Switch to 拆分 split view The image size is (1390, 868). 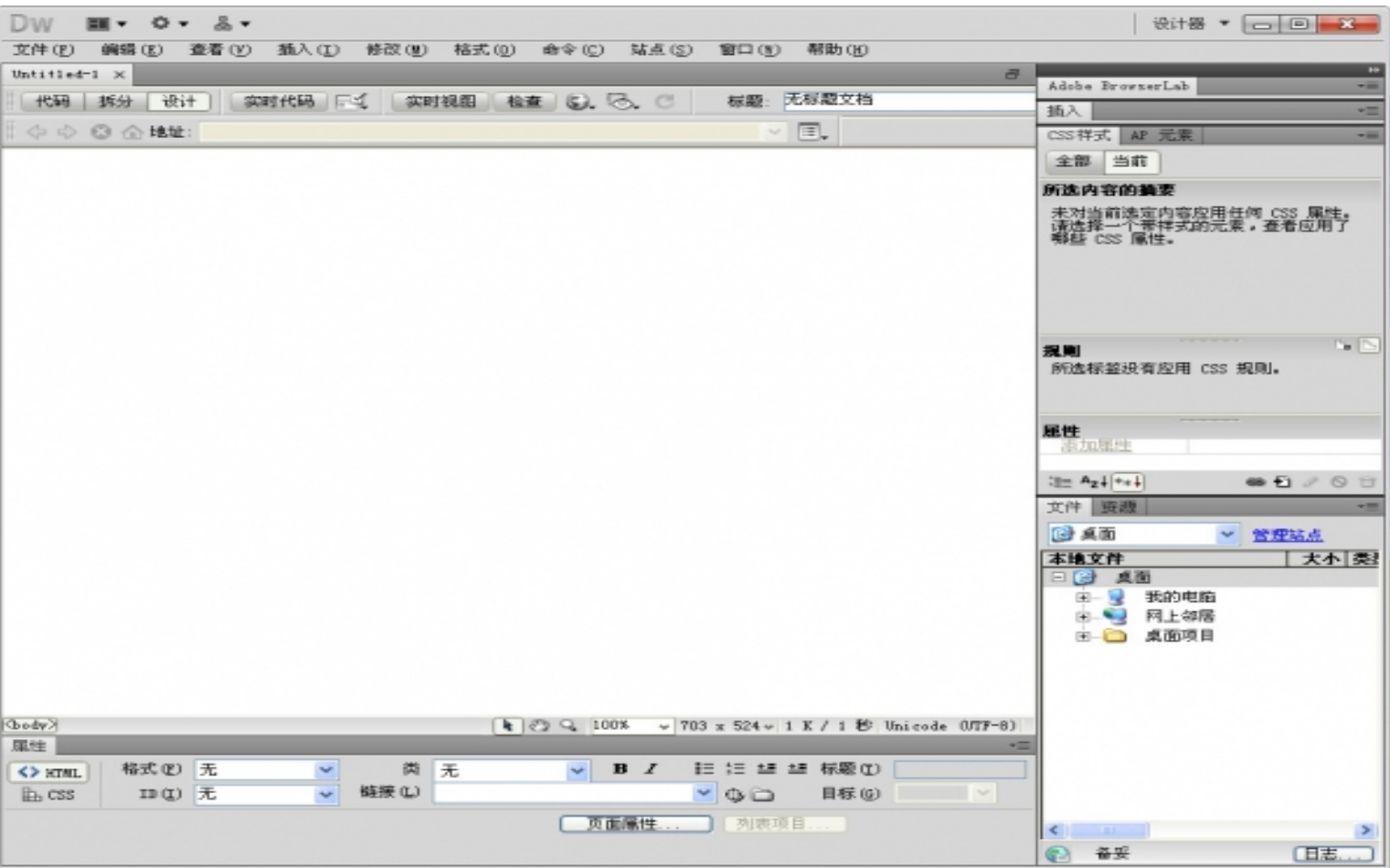tap(115, 101)
